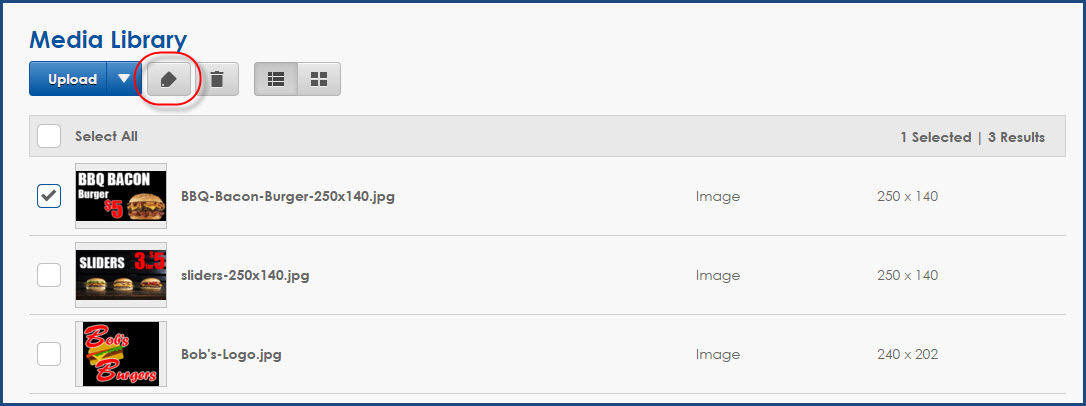This screenshot has height=406, width=1086.
Task: Click the edit icon in the toolbar
Action: [169, 80]
